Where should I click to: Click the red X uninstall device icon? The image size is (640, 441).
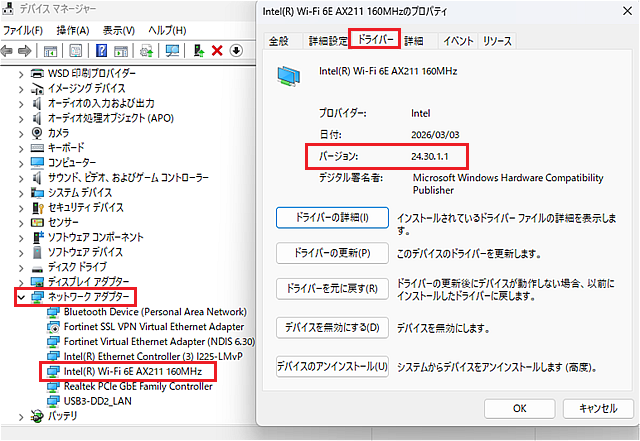tap(217, 51)
